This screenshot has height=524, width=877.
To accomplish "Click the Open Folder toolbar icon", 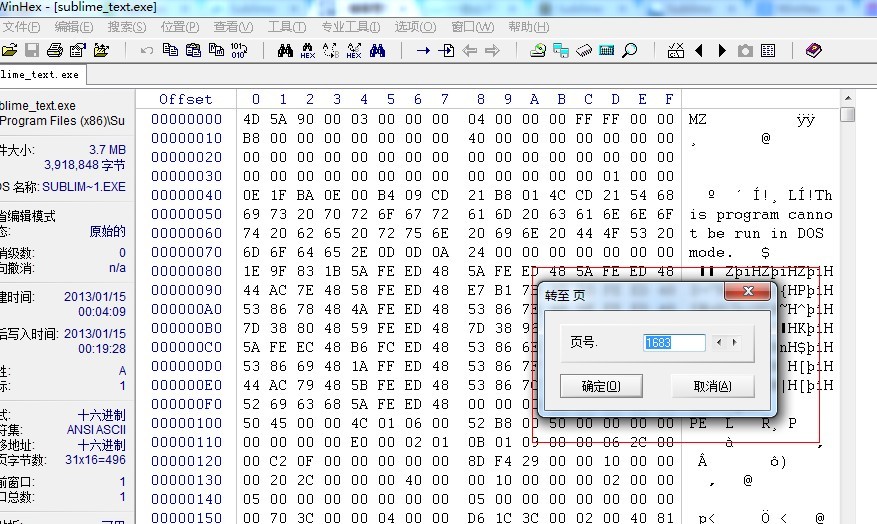I will point(101,50).
